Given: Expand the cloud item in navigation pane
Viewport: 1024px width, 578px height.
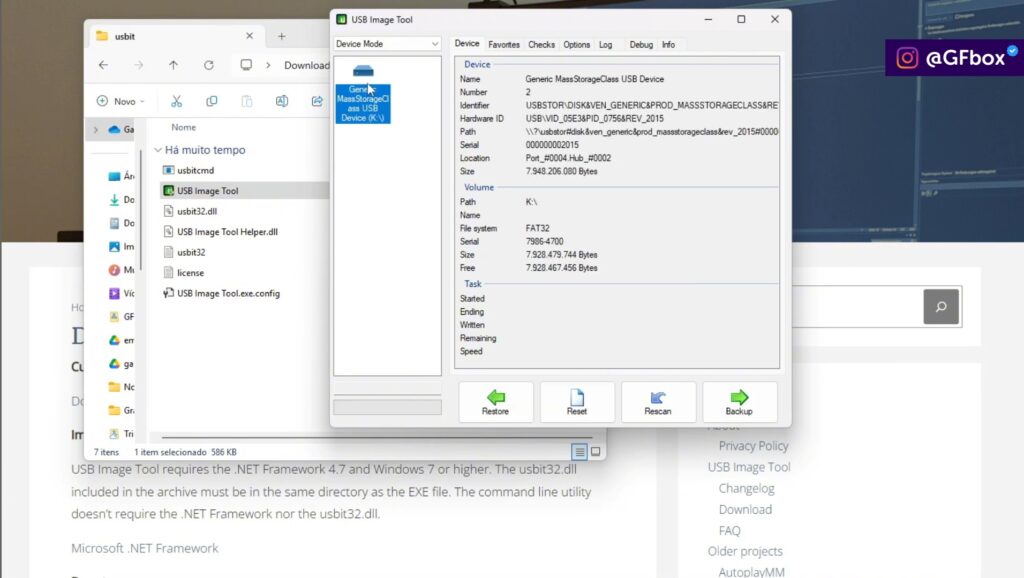Looking at the screenshot, I should [96, 129].
